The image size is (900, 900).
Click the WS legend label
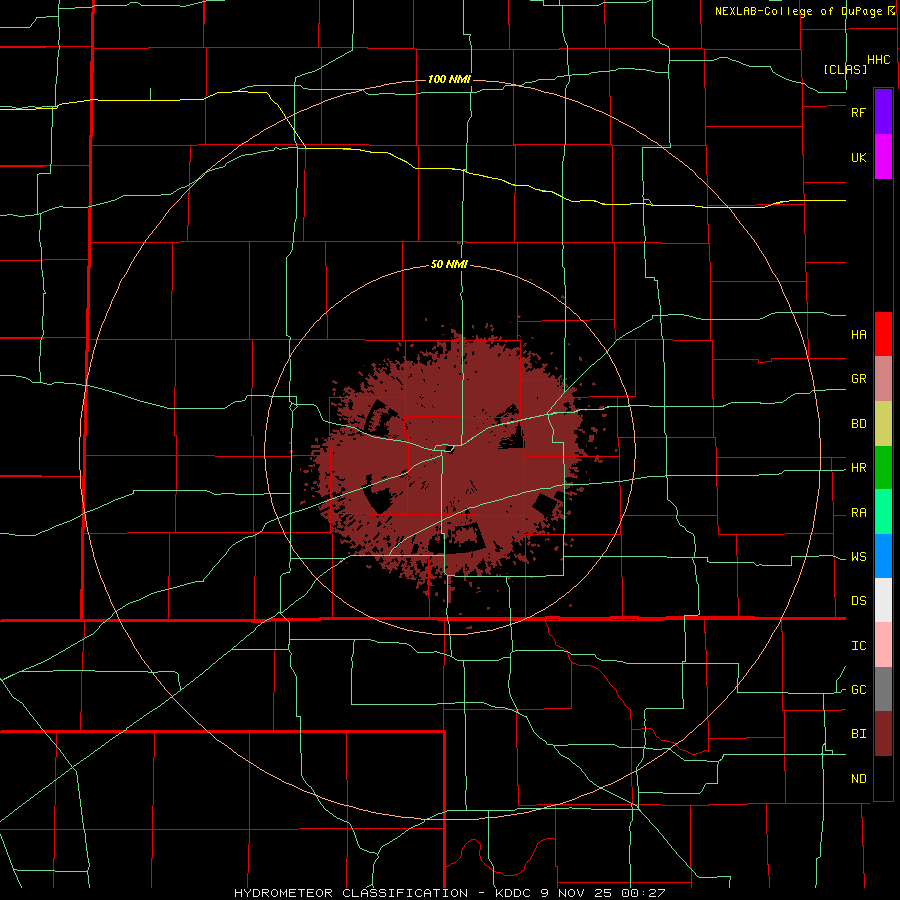click(x=858, y=557)
